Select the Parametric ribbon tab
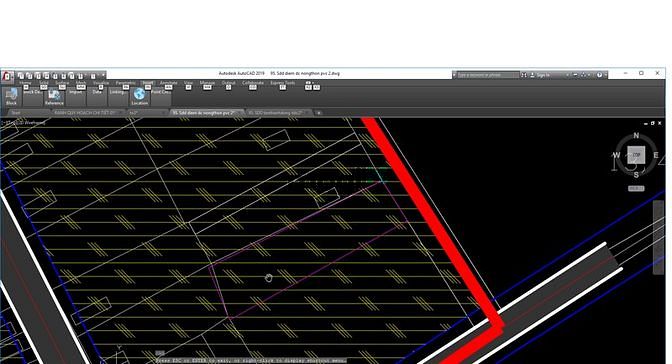Screen dimensions: 672x364 click(x=126, y=83)
